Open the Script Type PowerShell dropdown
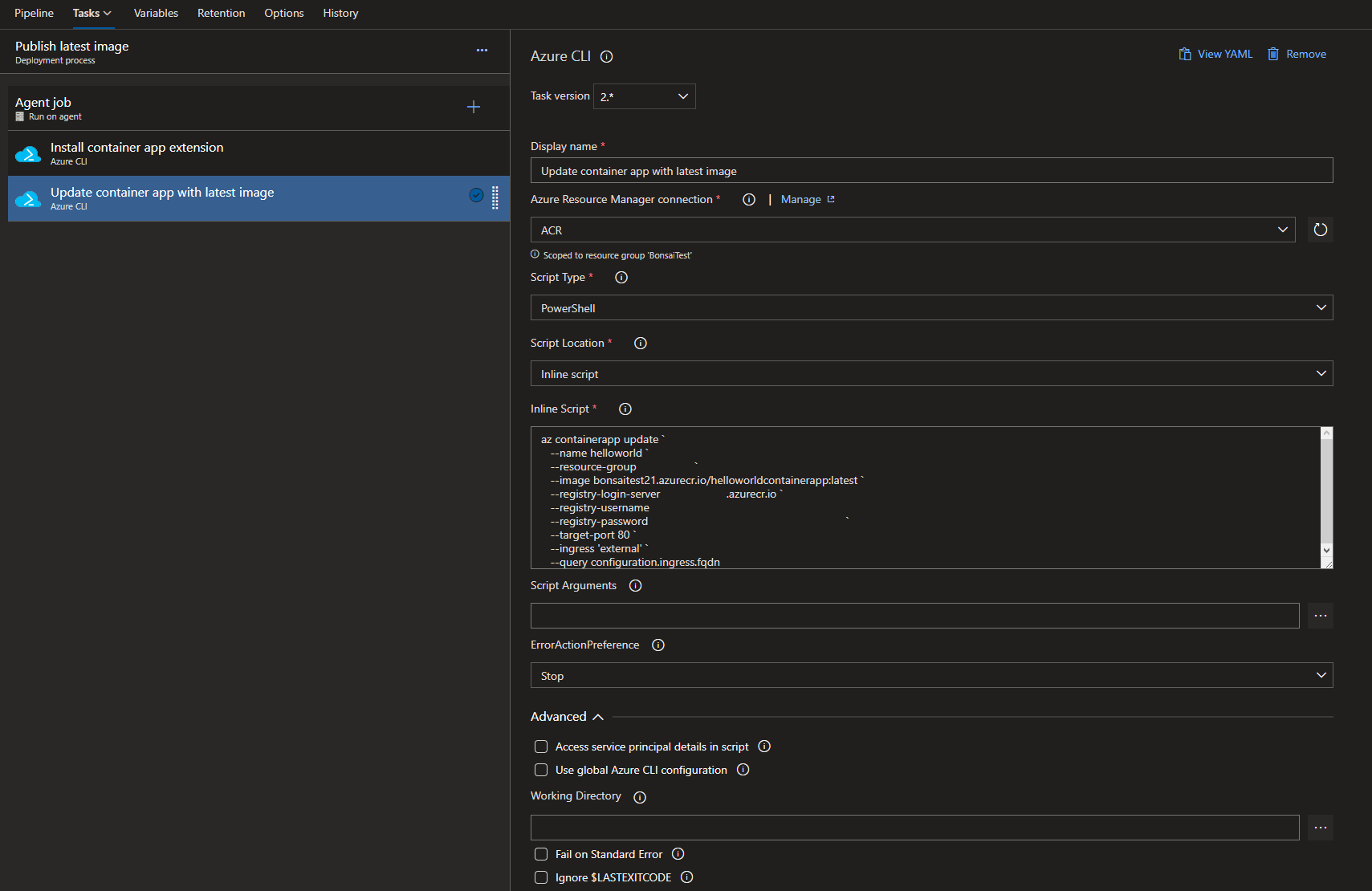1372x891 pixels. tap(932, 307)
